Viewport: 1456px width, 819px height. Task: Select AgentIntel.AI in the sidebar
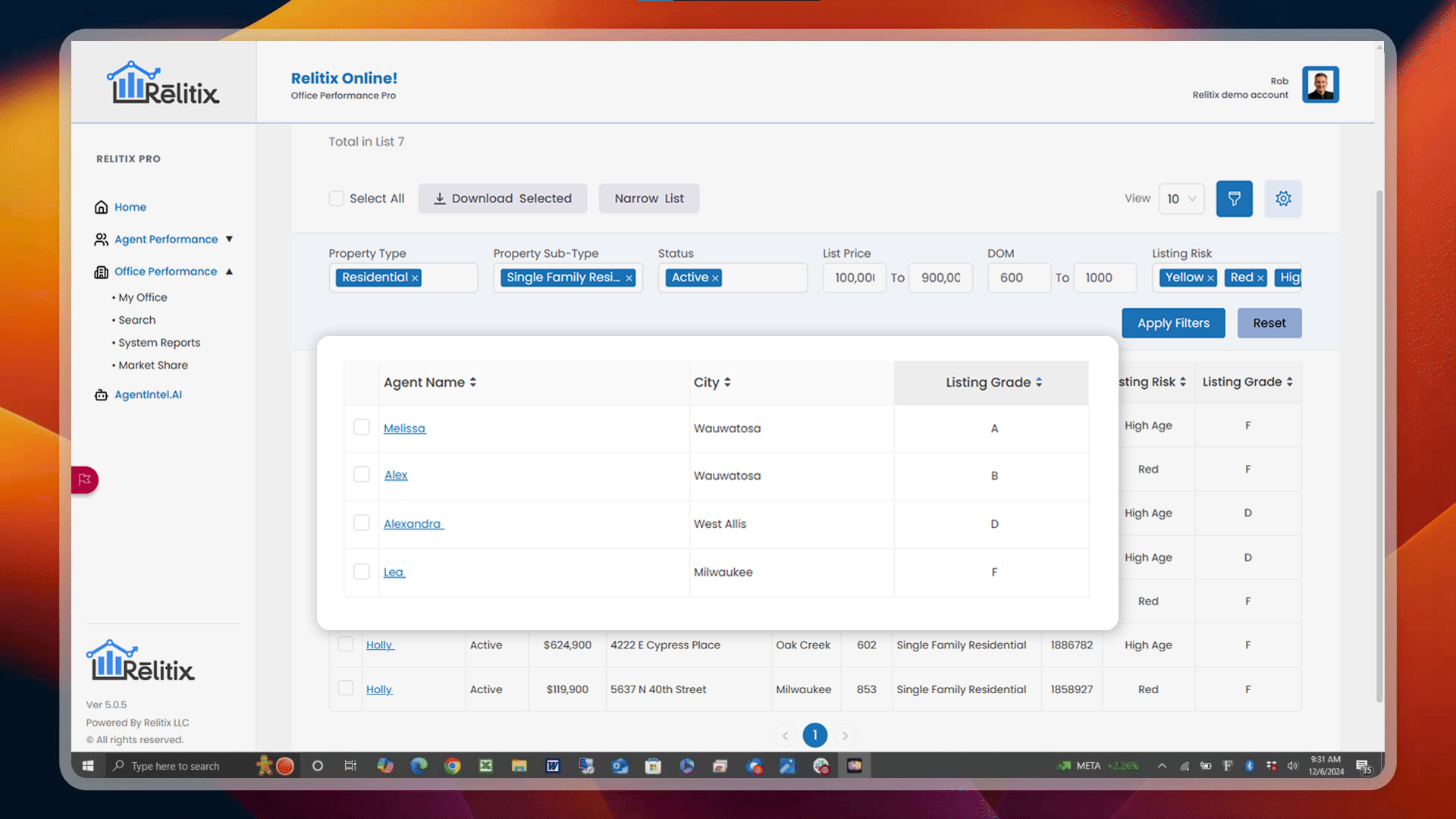[x=146, y=394]
